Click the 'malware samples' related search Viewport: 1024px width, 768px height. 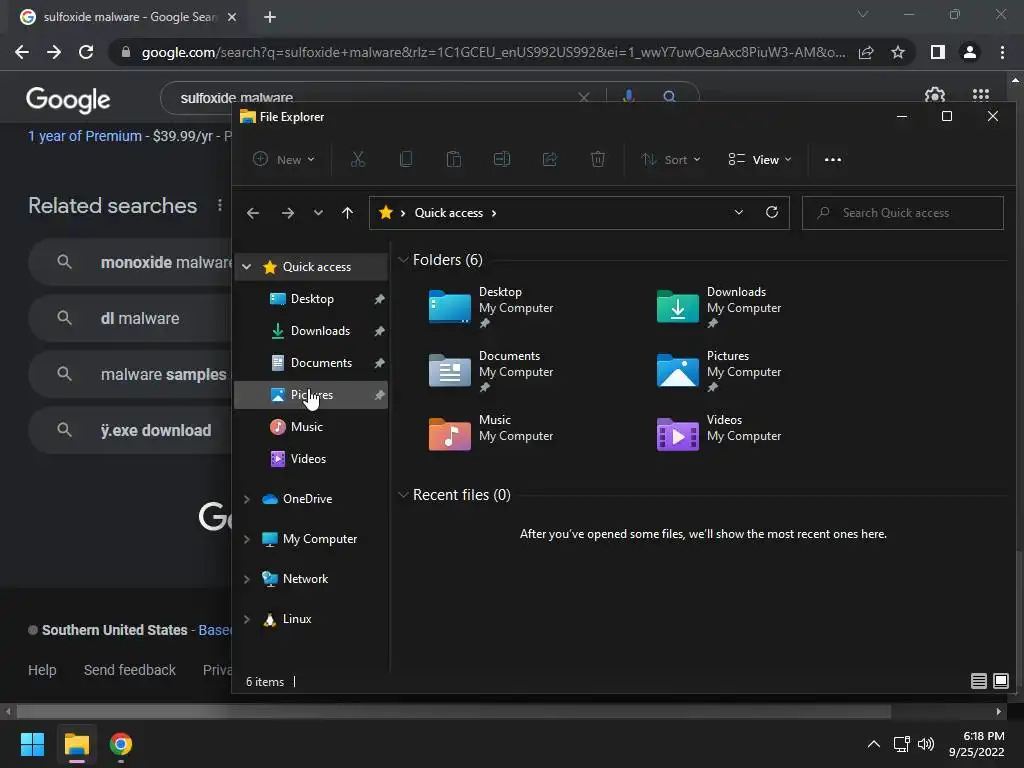131,374
